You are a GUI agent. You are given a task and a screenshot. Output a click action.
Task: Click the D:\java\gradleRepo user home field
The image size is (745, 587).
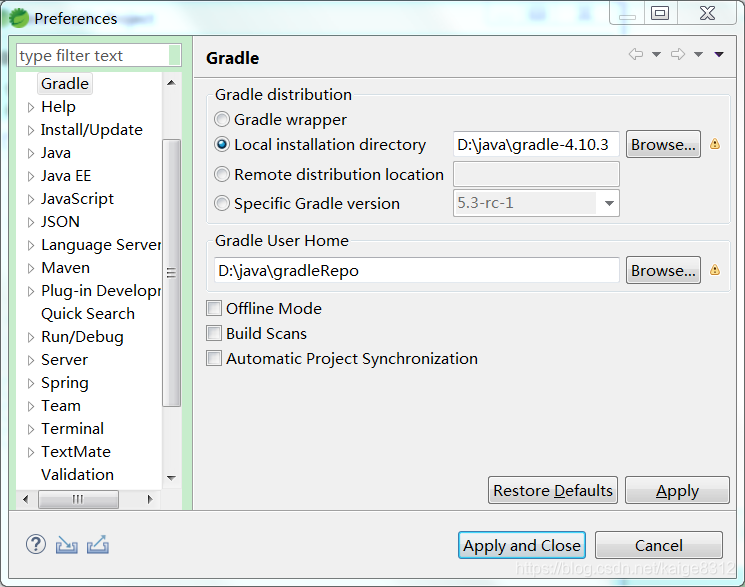point(417,270)
